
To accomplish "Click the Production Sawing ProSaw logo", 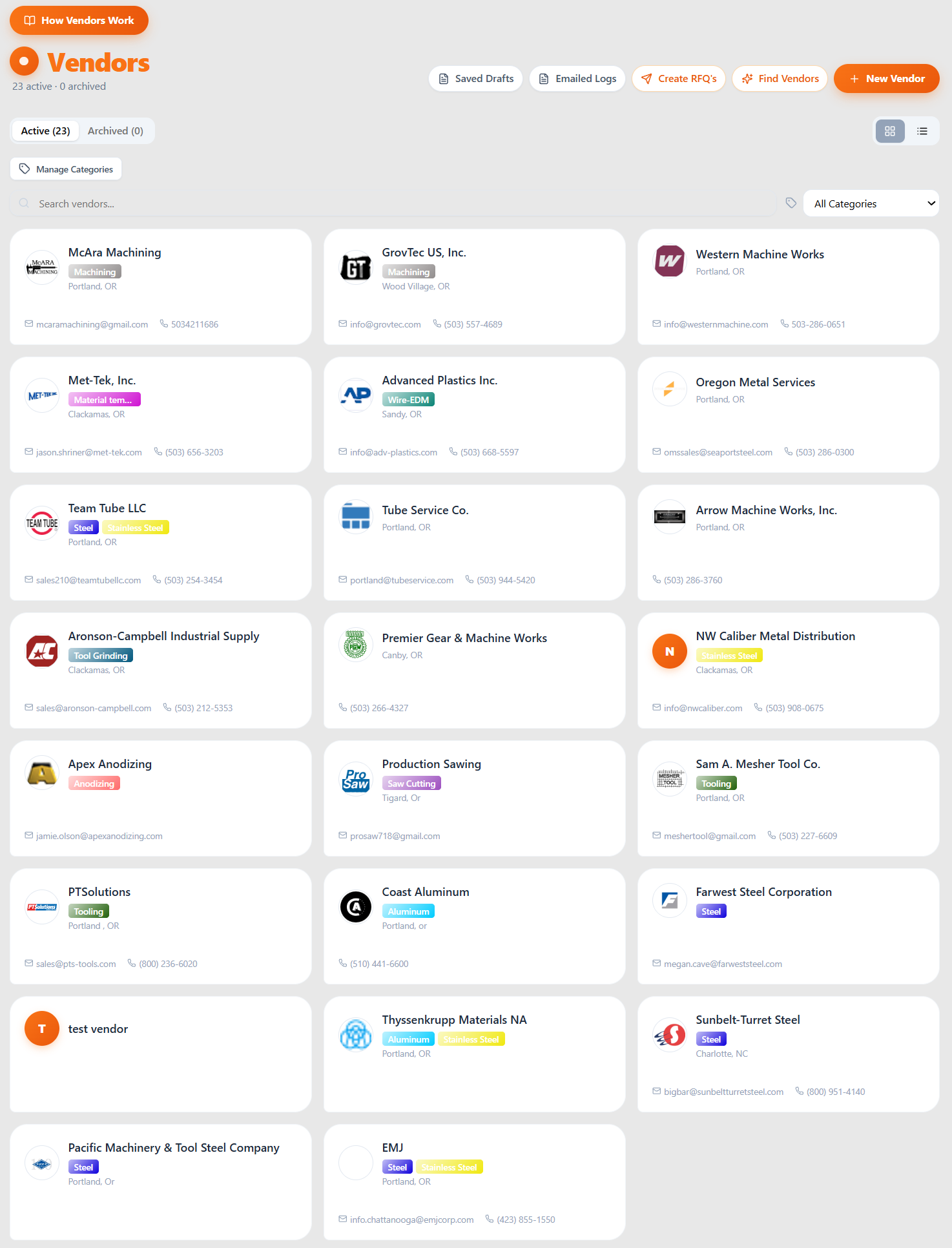I will 356,779.
